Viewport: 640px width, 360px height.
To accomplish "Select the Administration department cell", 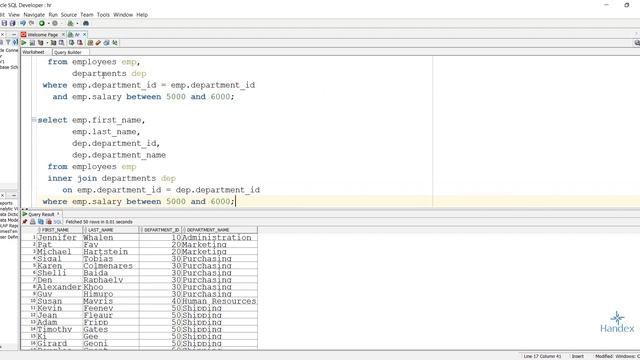I will (219, 238).
